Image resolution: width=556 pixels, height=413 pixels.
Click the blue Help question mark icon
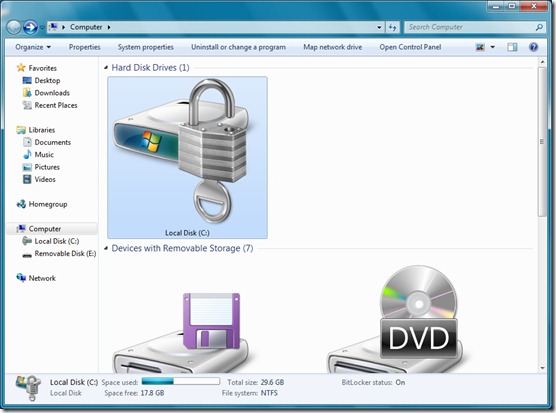(x=533, y=47)
